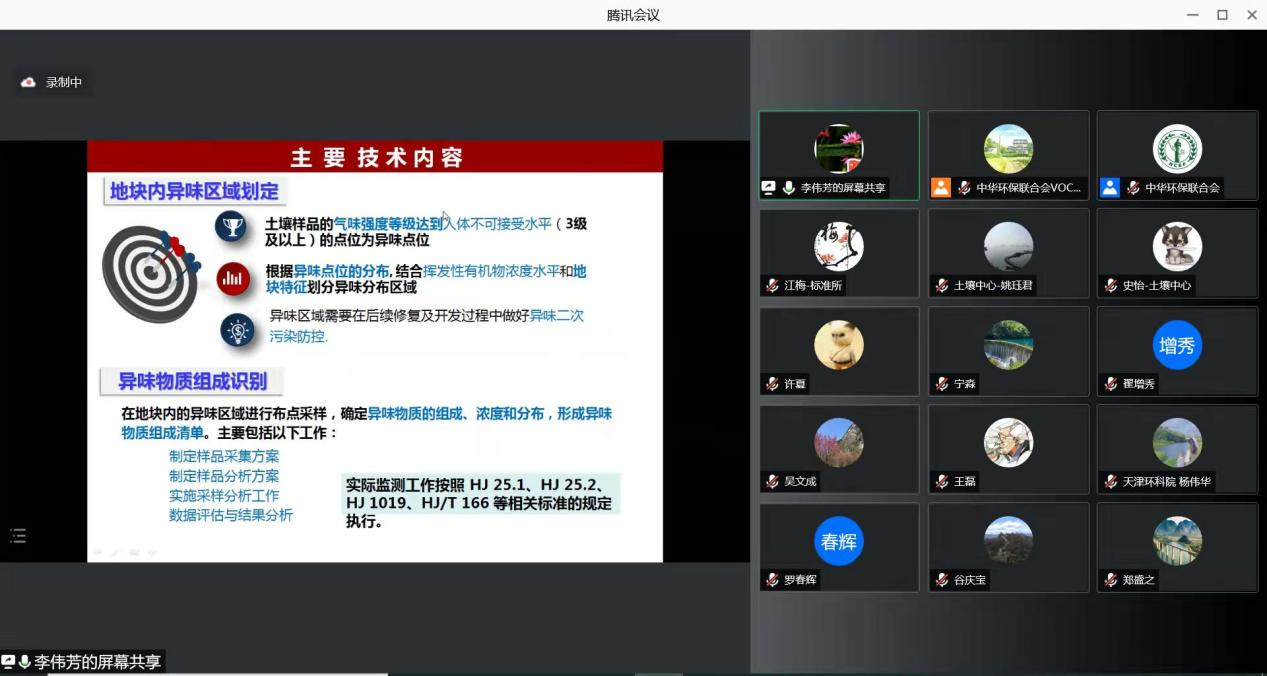Screen dimensions: 1267x676
Task: Click the orange host badge on 中华环保联合会VOC tile
Action: 940,187
